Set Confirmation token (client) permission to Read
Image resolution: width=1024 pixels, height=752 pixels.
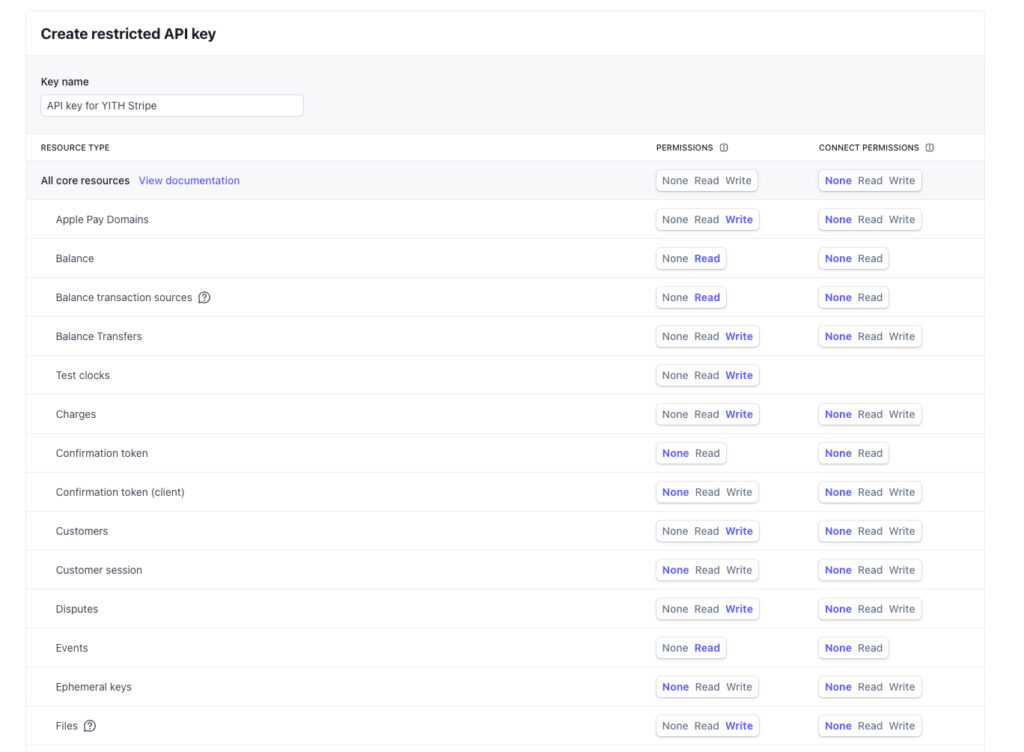point(707,492)
